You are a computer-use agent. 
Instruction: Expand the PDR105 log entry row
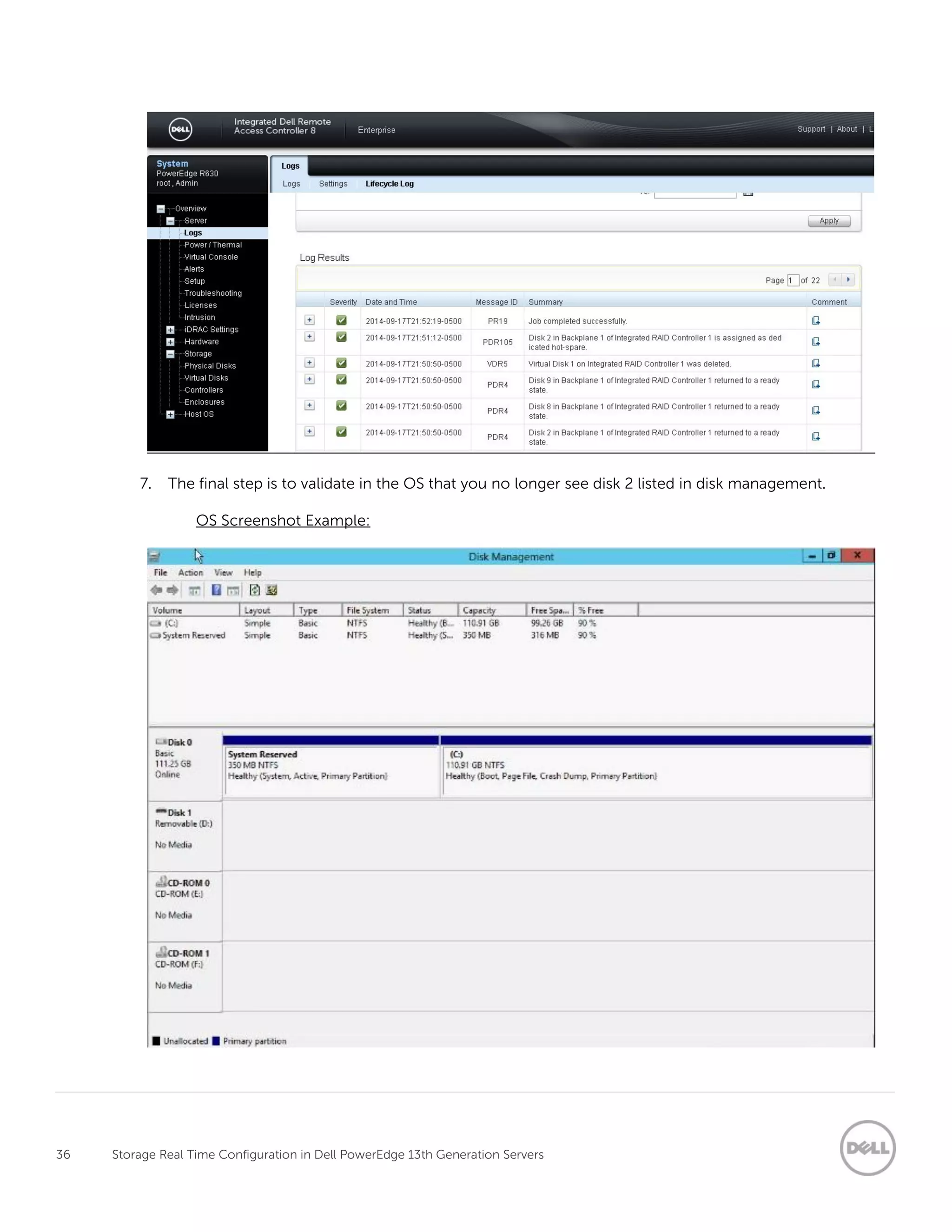click(x=309, y=337)
